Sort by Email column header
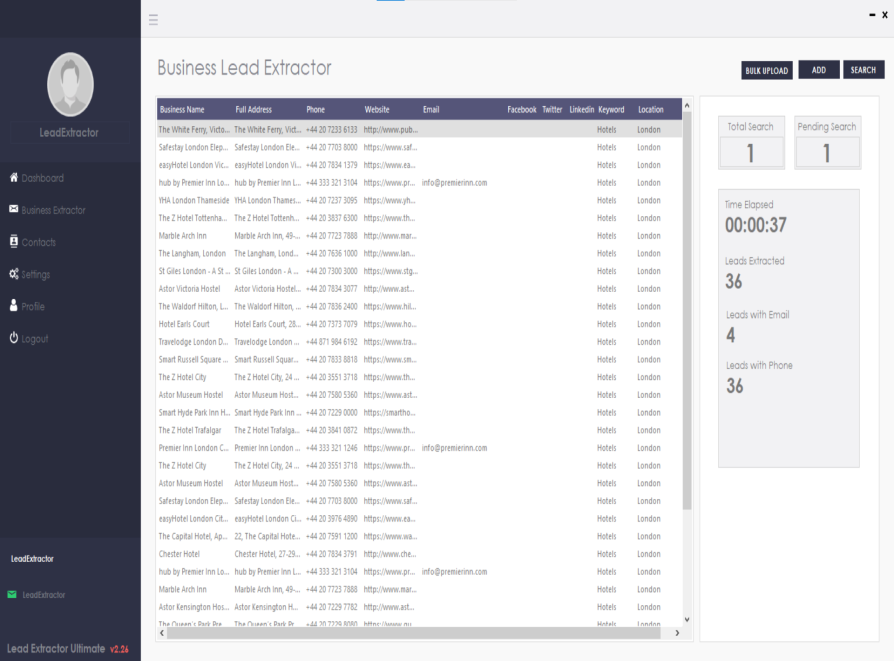 431,109
